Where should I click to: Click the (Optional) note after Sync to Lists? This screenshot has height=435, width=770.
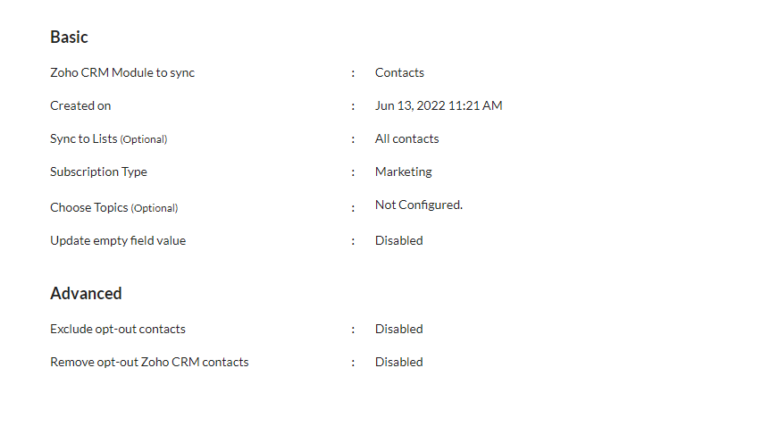[x=144, y=140]
